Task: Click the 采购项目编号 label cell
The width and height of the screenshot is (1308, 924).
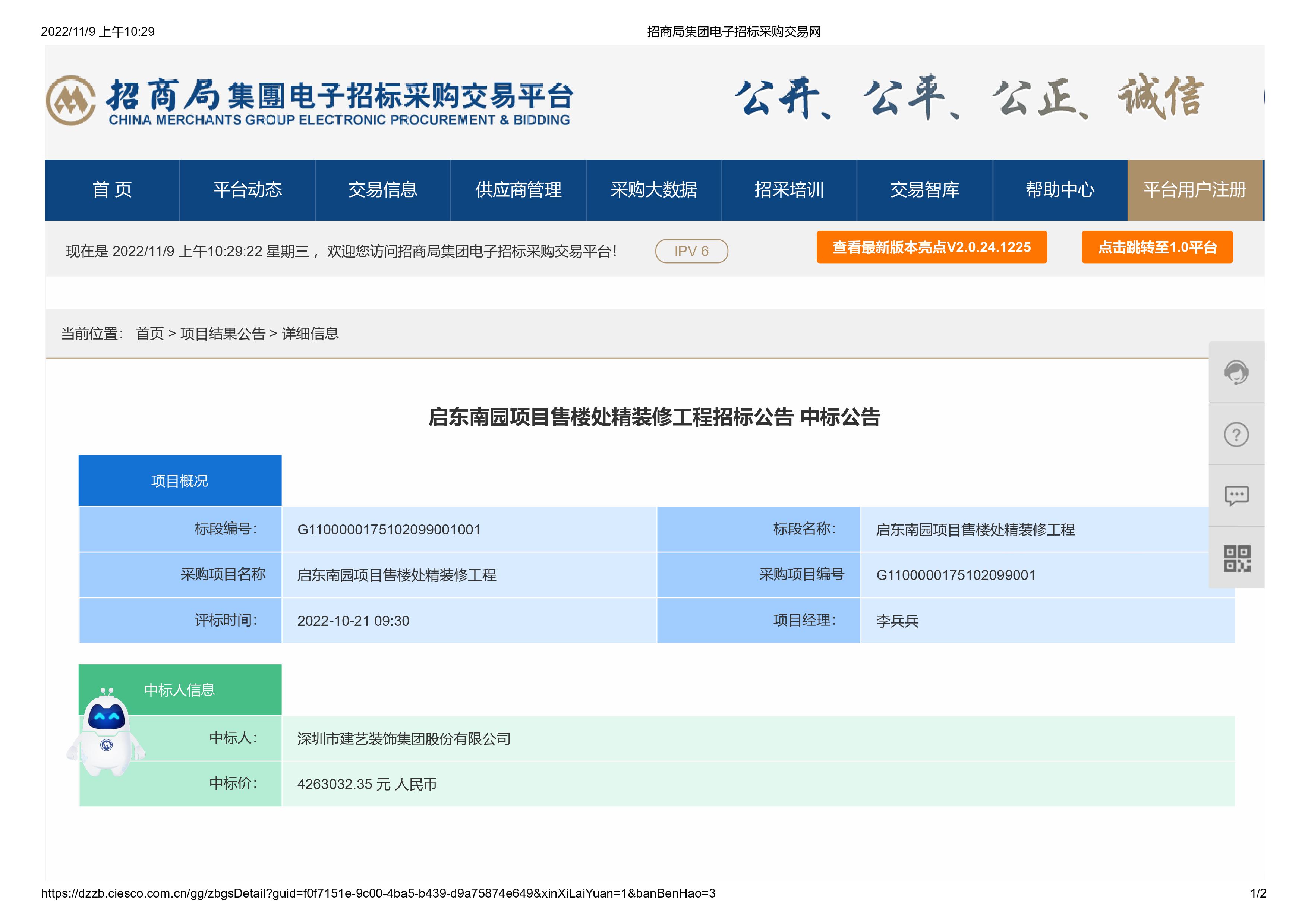Action: [x=759, y=575]
